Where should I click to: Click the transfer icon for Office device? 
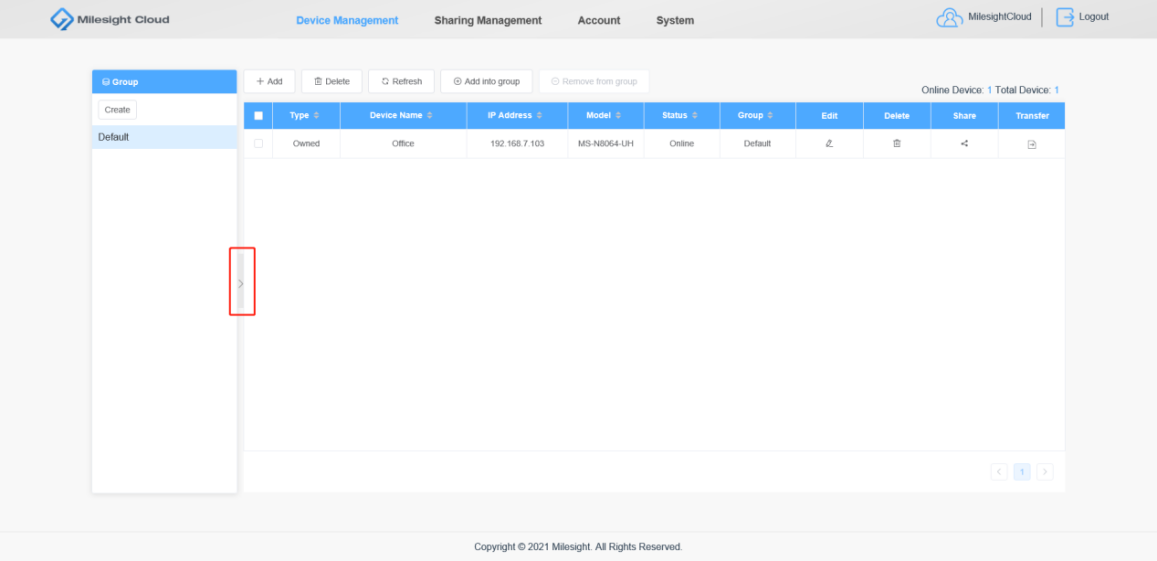pyautogui.click(x=1032, y=145)
